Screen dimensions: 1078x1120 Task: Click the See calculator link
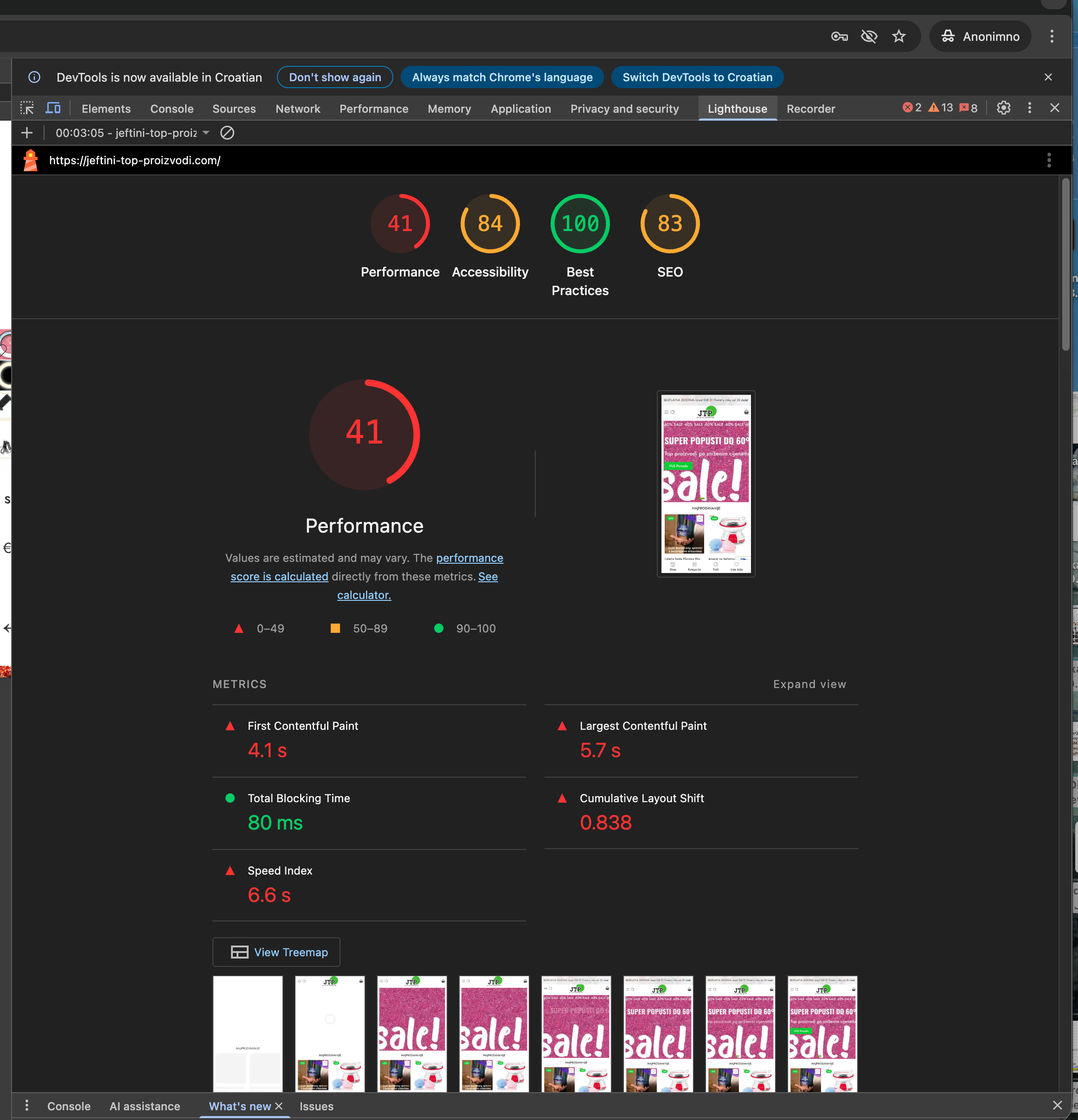click(364, 595)
